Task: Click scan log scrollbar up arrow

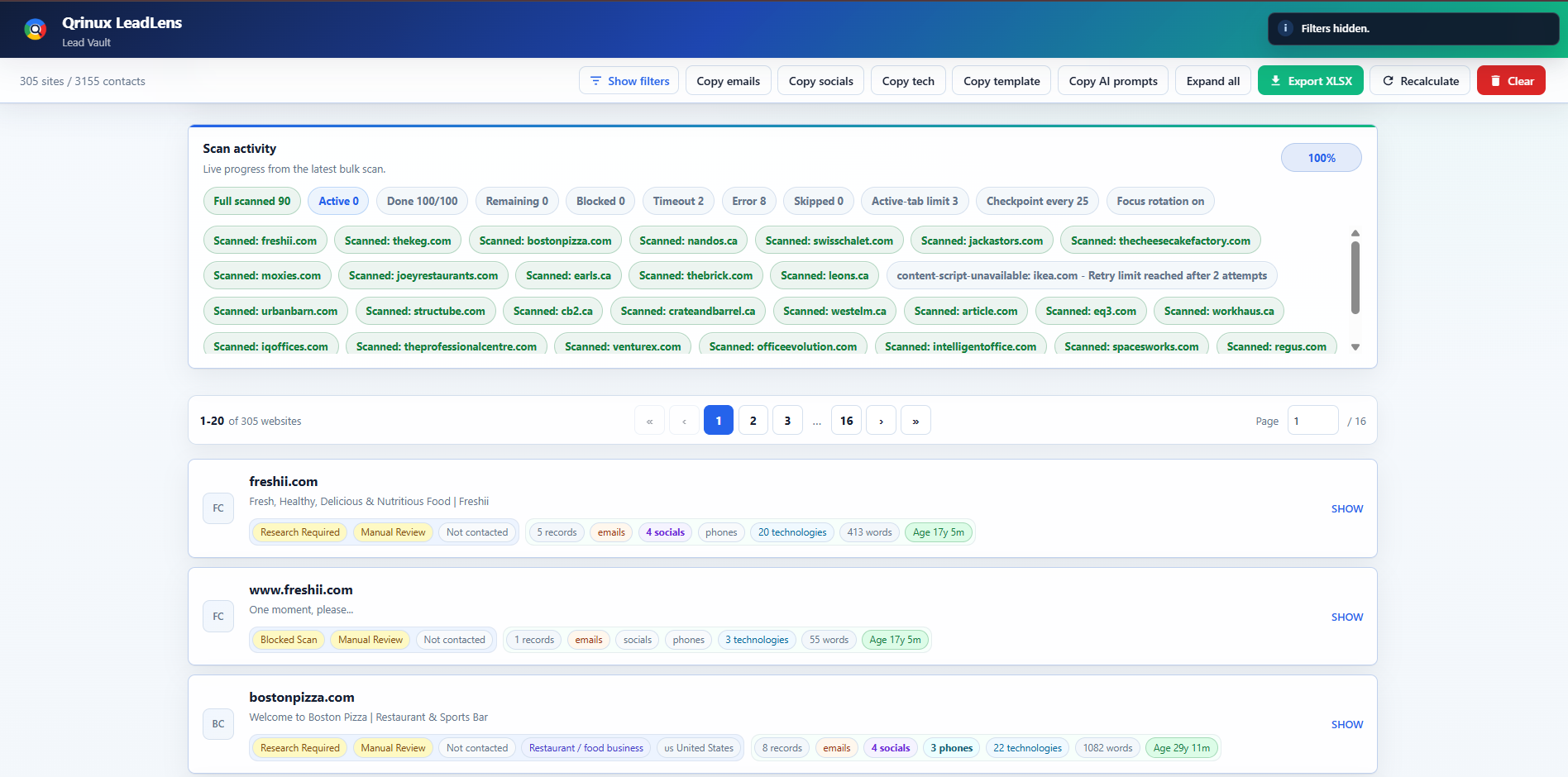Action: pyautogui.click(x=1355, y=233)
